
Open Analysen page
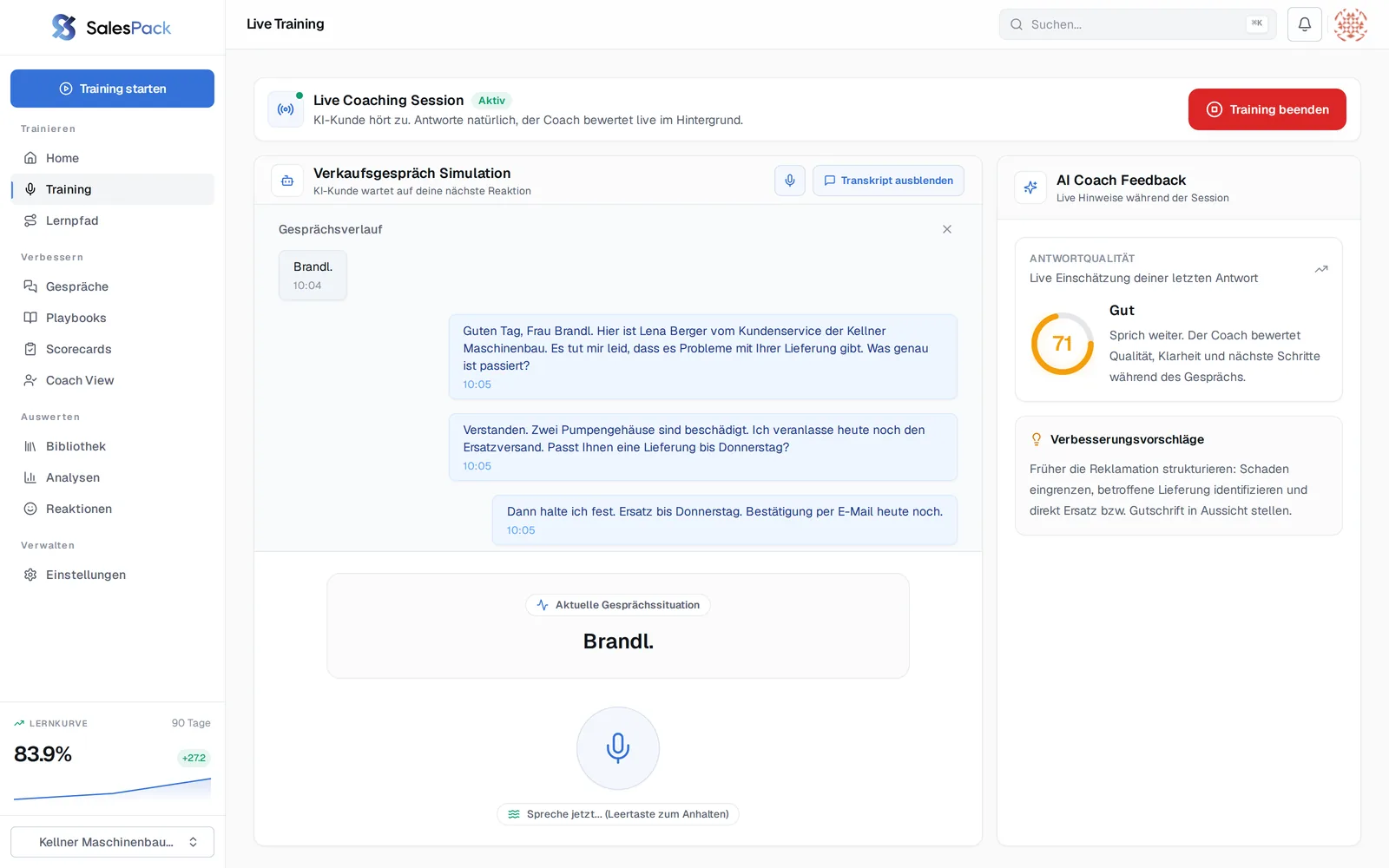click(x=112, y=477)
